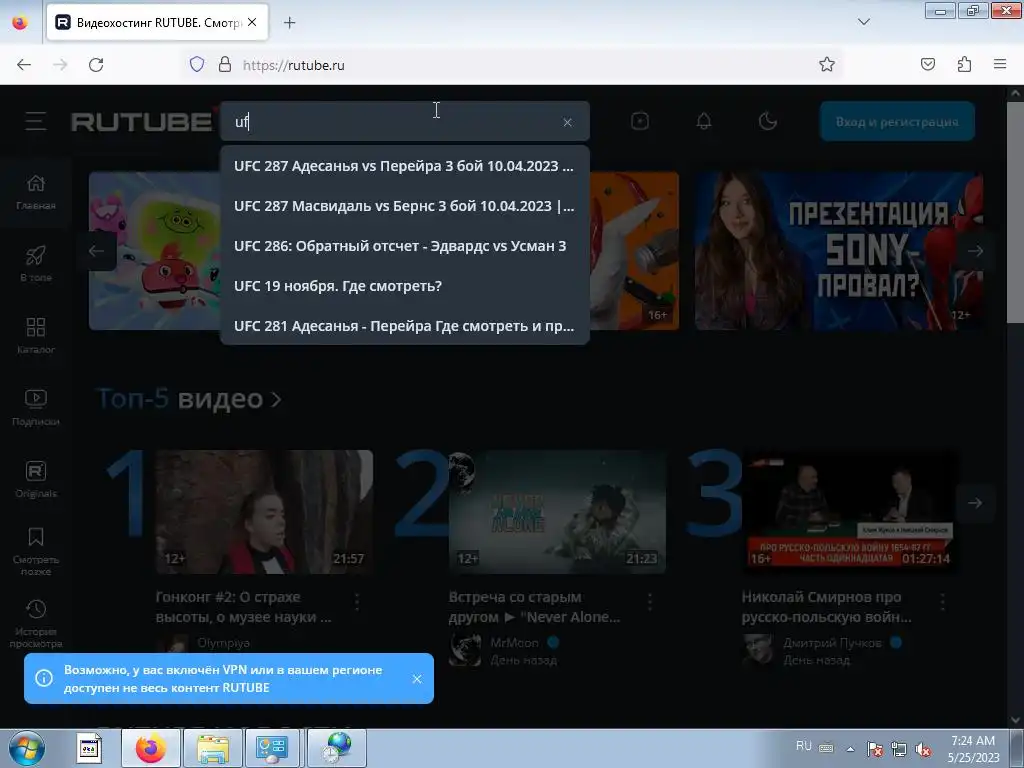Select suggestion UFC 287 Адесанья vs Перейра

[x=405, y=166]
